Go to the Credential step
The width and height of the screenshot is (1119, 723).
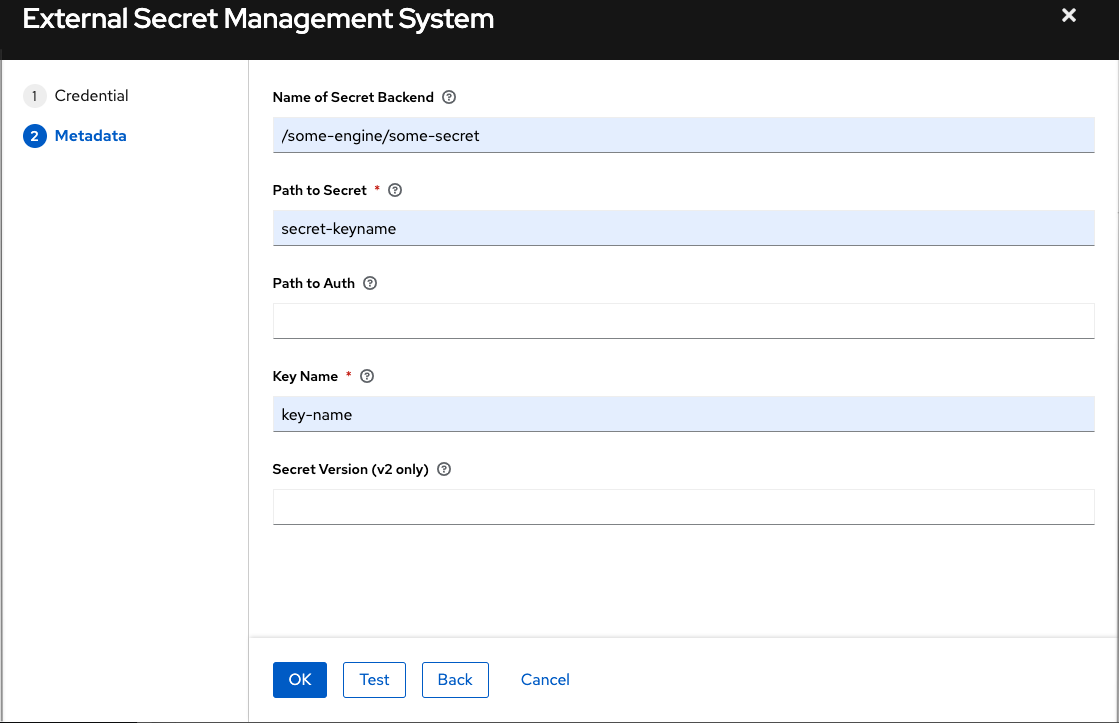click(91, 96)
